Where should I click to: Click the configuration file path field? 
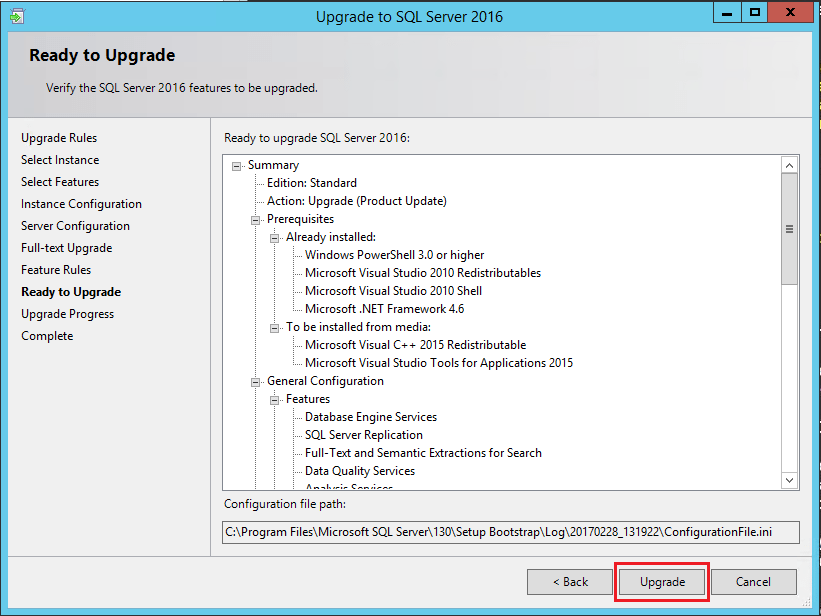(x=511, y=532)
